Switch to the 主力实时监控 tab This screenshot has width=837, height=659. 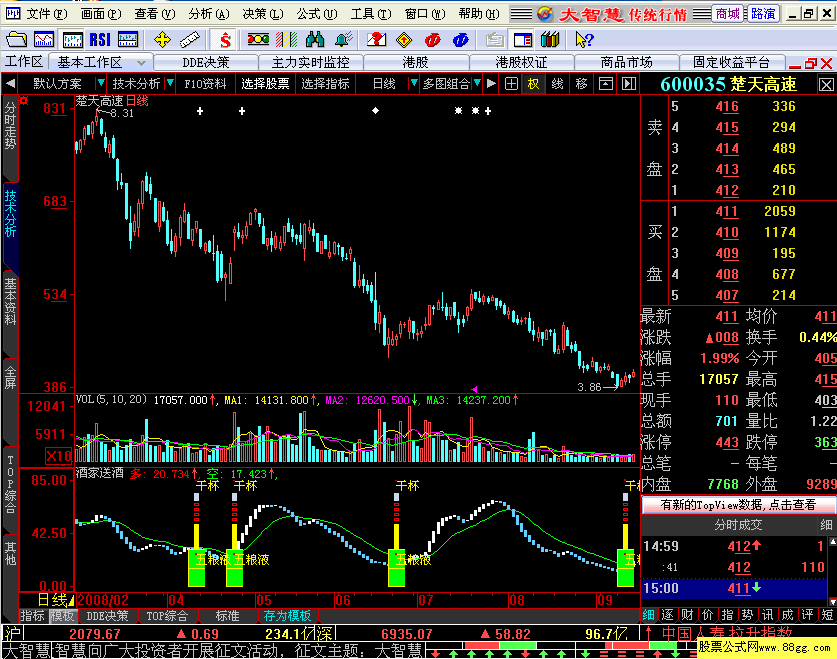311,62
